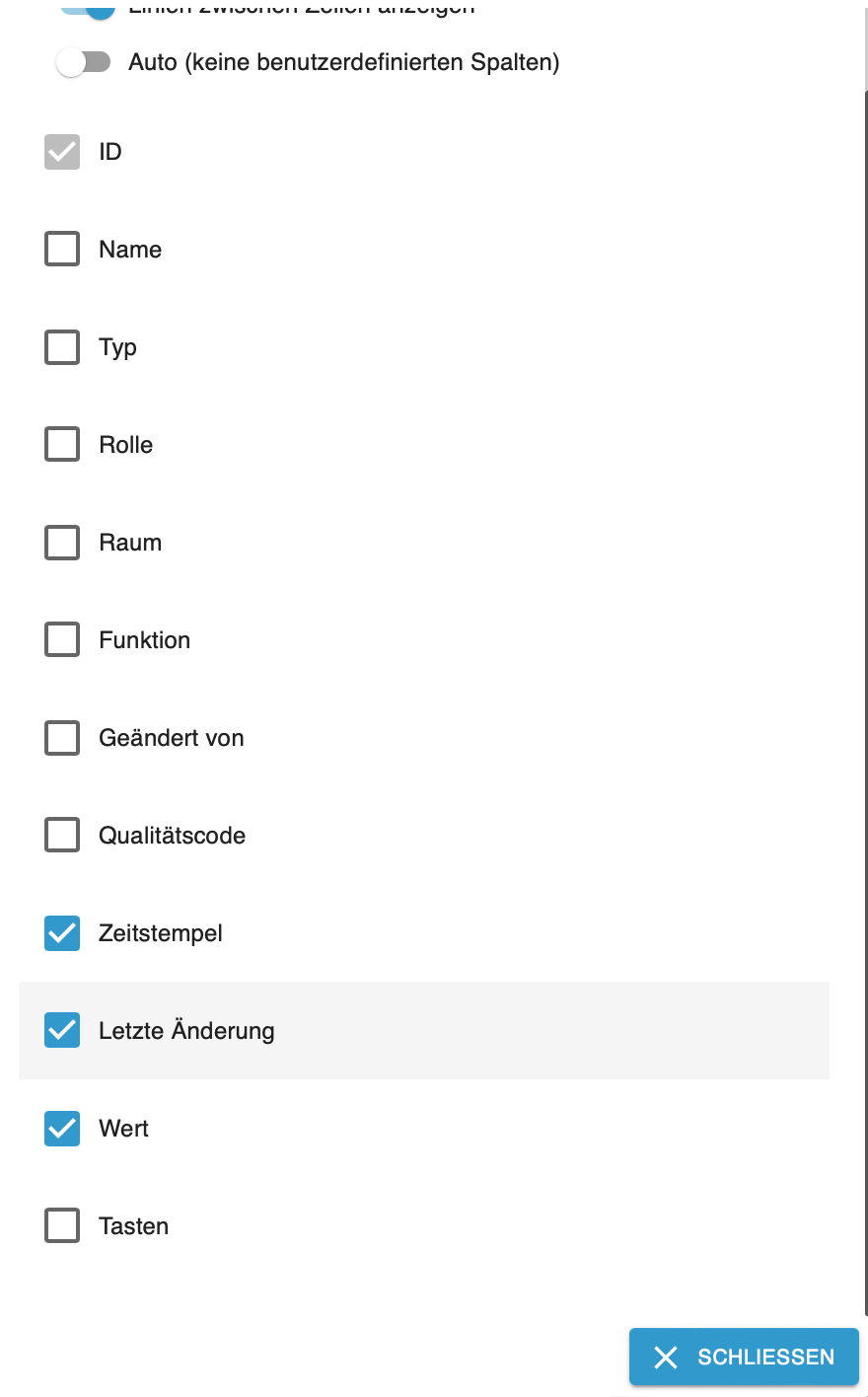Check the Name column checkbox
Viewport: 868px width, 1397px height.
pyautogui.click(x=62, y=250)
